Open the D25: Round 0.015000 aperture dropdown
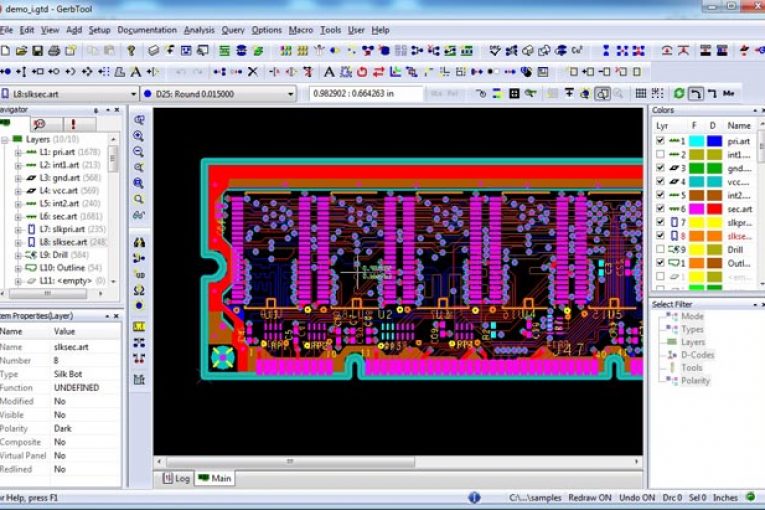The image size is (765, 510). click(x=291, y=94)
